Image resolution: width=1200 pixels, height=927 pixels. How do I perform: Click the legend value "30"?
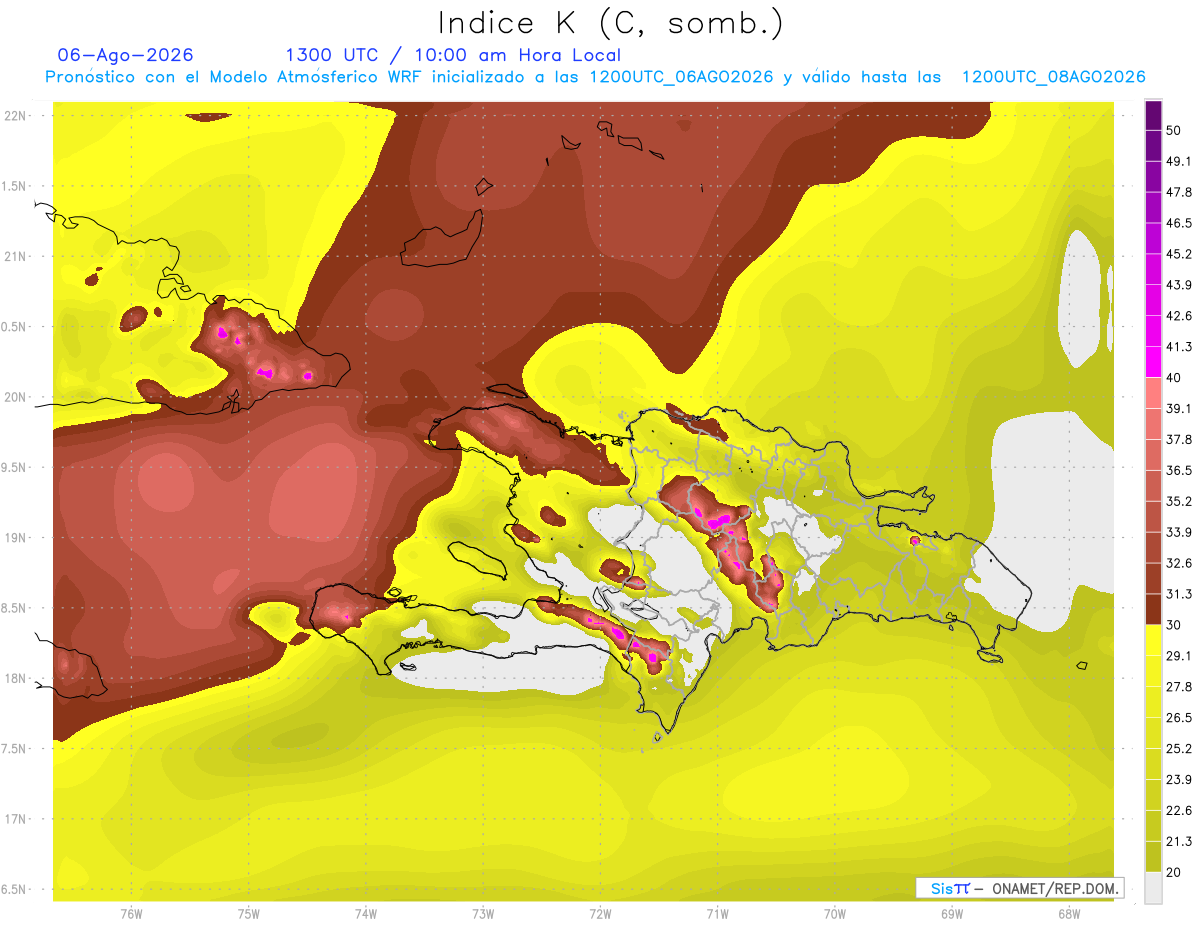point(1174,625)
